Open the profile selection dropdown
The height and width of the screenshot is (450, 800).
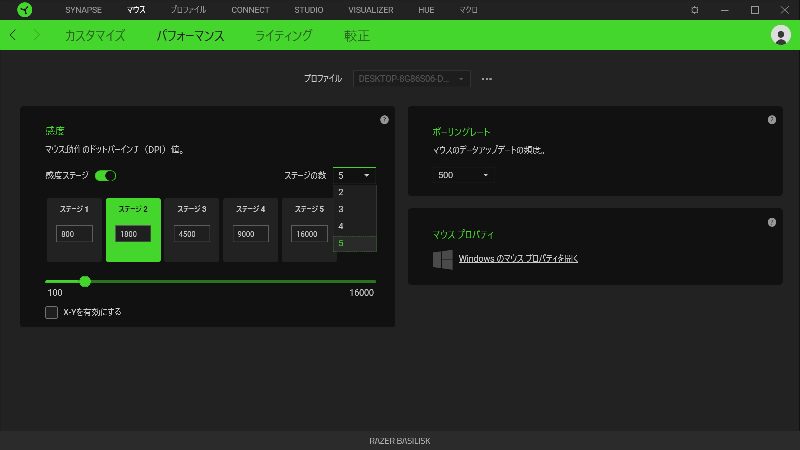[411, 78]
